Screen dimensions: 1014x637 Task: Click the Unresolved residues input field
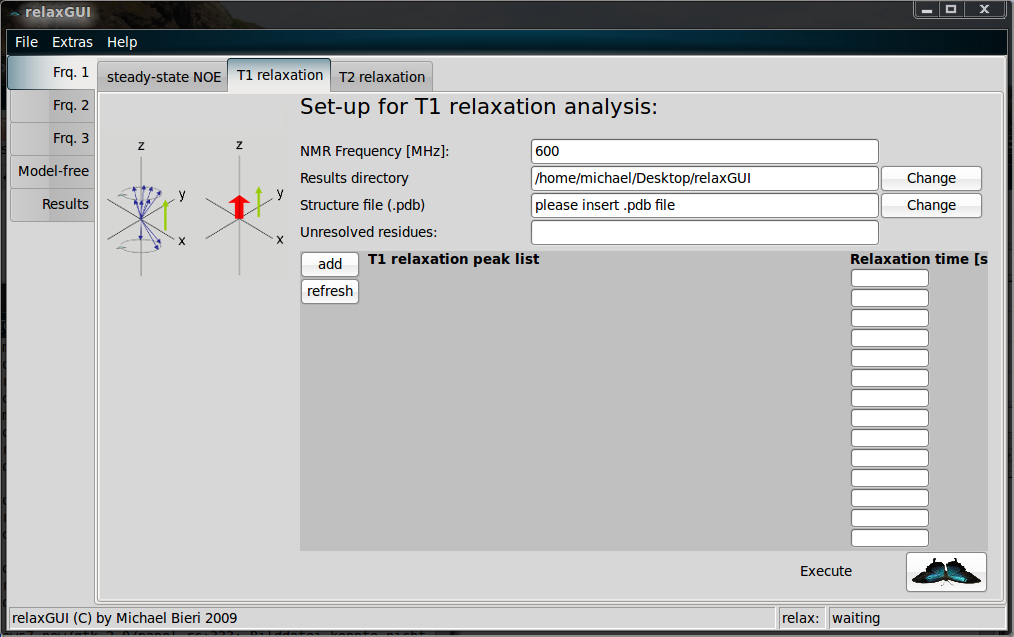point(704,232)
